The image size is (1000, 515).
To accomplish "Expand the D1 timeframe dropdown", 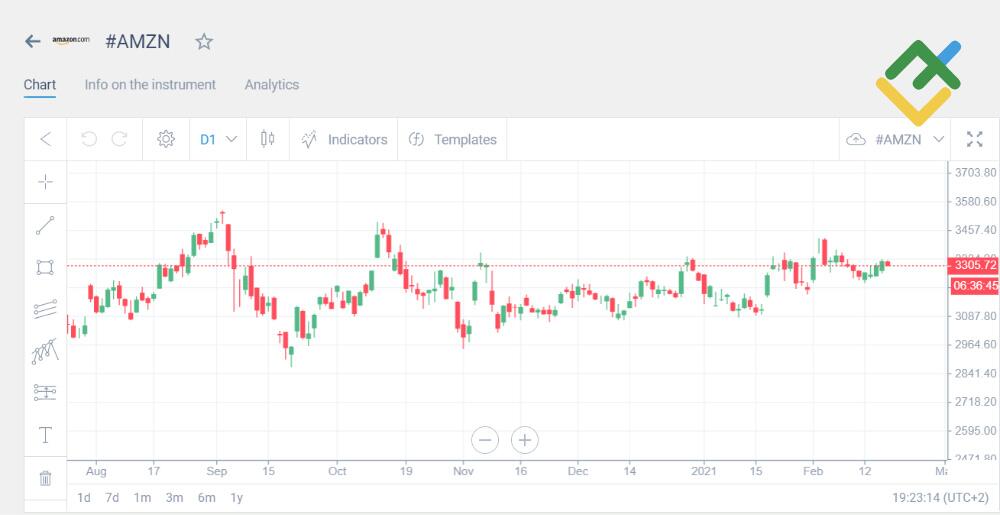I will pyautogui.click(x=218, y=139).
